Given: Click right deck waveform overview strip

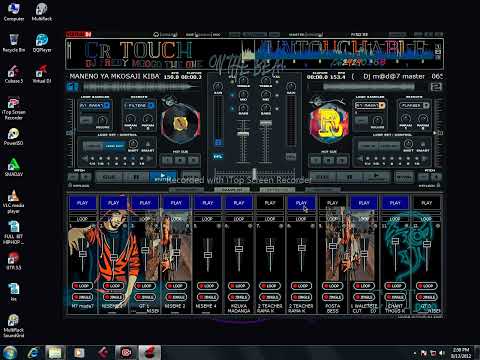Looking at the screenshot, I should tap(369, 87).
